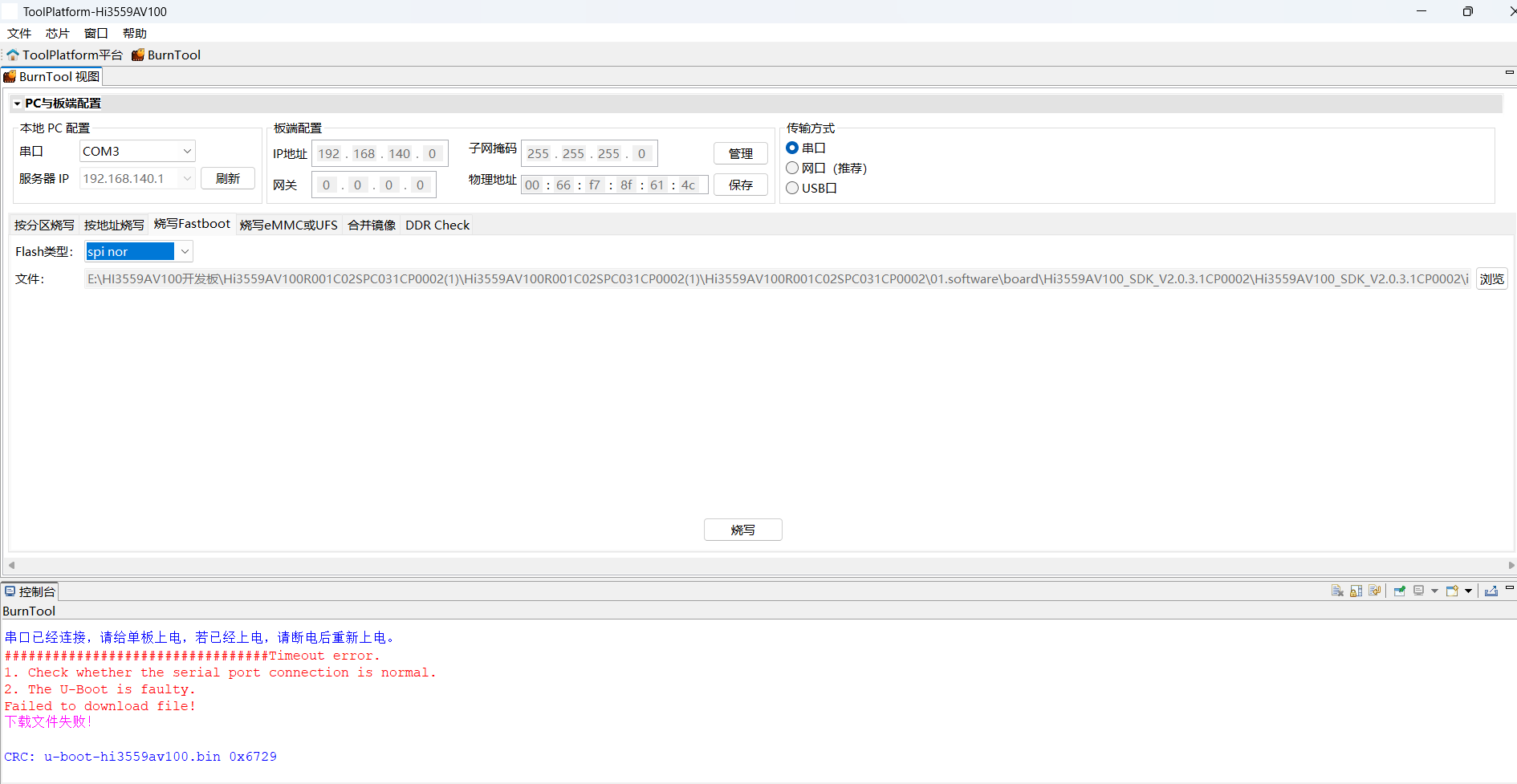Screen dimensions: 1517x784
Task: Collapse the PC与板端配置 section
Action: (x=17, y=104)
